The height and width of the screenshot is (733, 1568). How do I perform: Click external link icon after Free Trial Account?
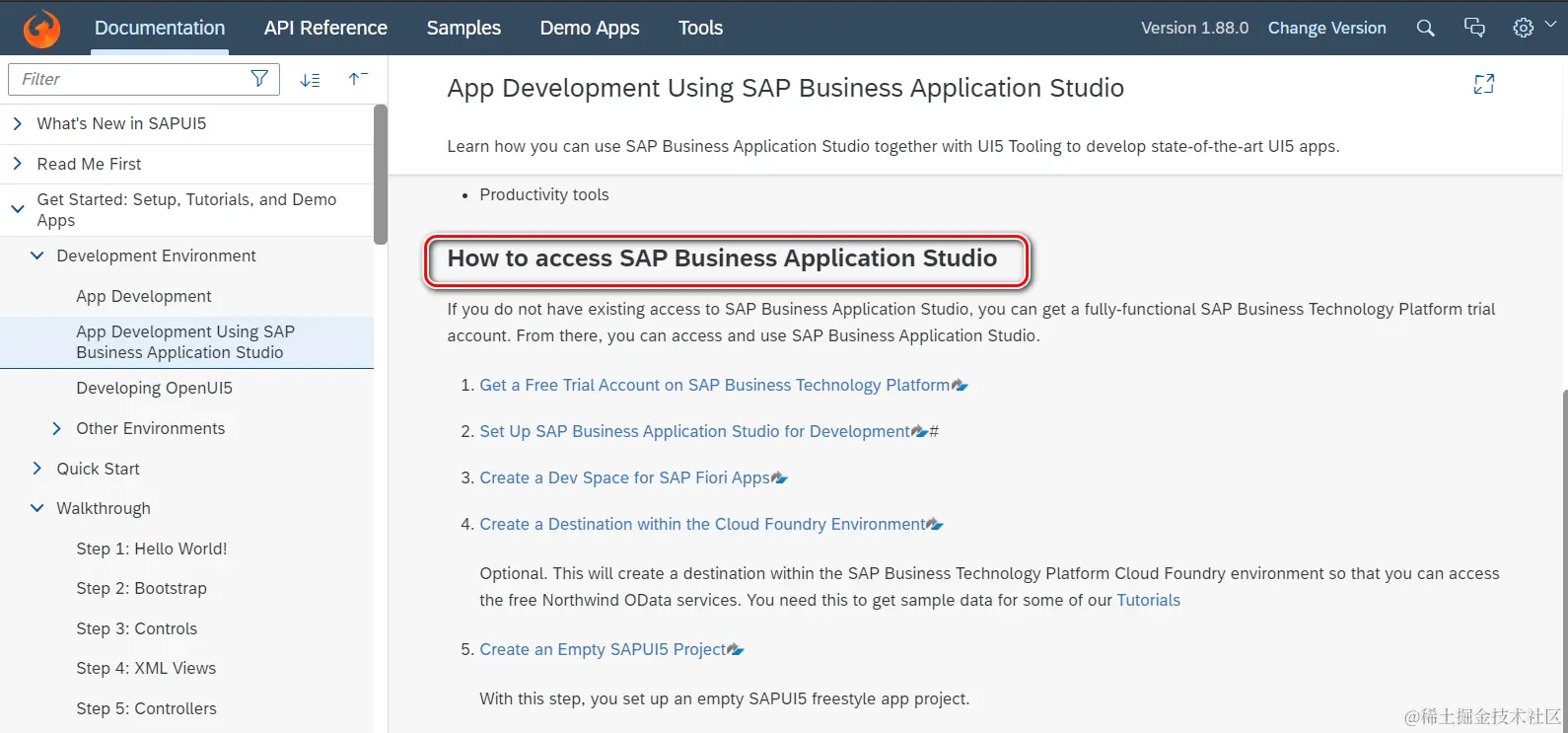tap(960, 385)
